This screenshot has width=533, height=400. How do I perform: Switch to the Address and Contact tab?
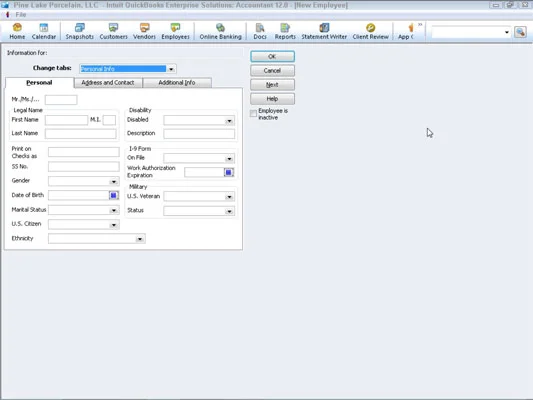point(108,83)
